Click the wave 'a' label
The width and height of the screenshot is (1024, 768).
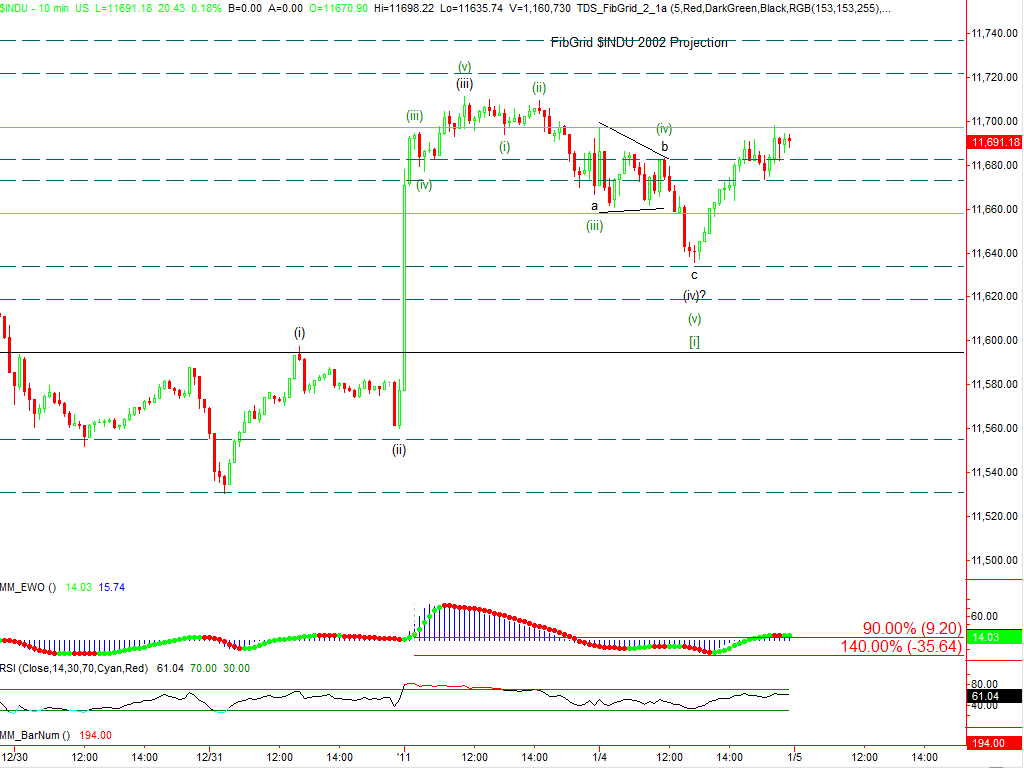click(x=594, y=206)
